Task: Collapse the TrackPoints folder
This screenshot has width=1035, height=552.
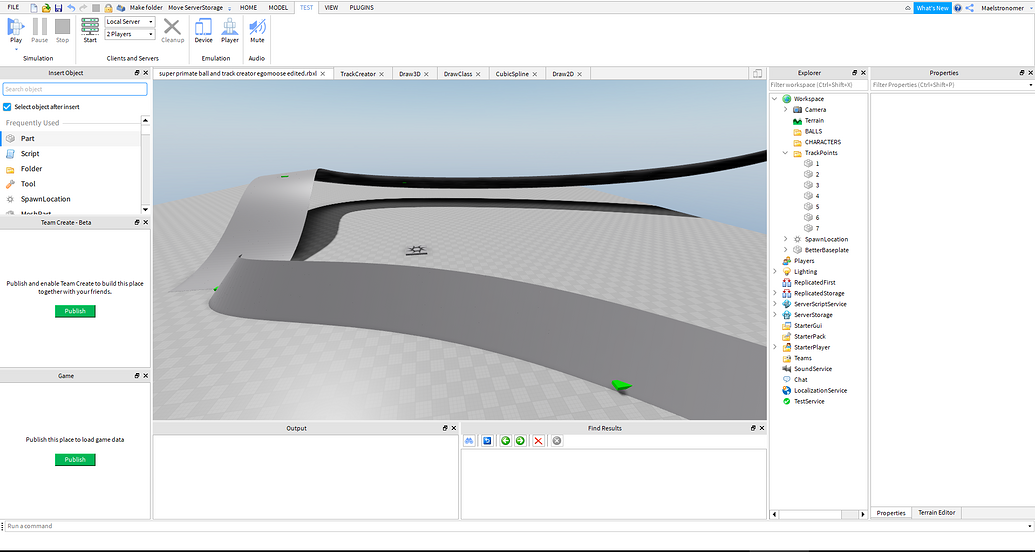Action: coord(785,153)
